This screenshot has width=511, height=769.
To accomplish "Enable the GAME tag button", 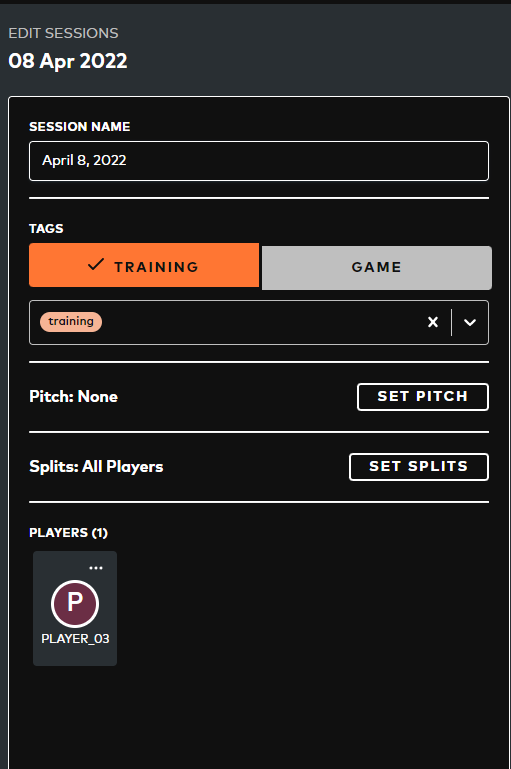I will coord(377,268).
